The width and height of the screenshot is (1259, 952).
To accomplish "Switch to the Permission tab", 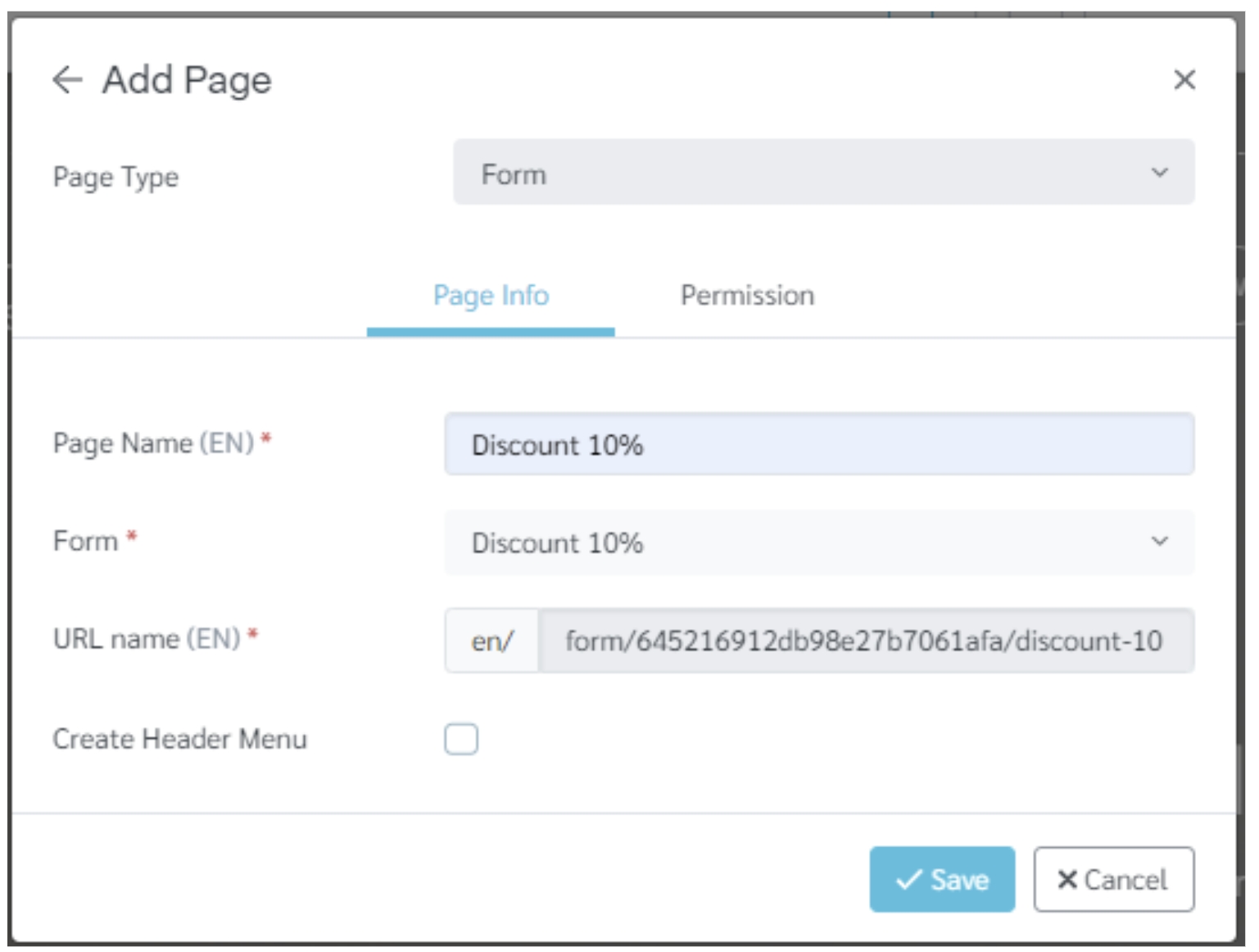I will 747,296.
